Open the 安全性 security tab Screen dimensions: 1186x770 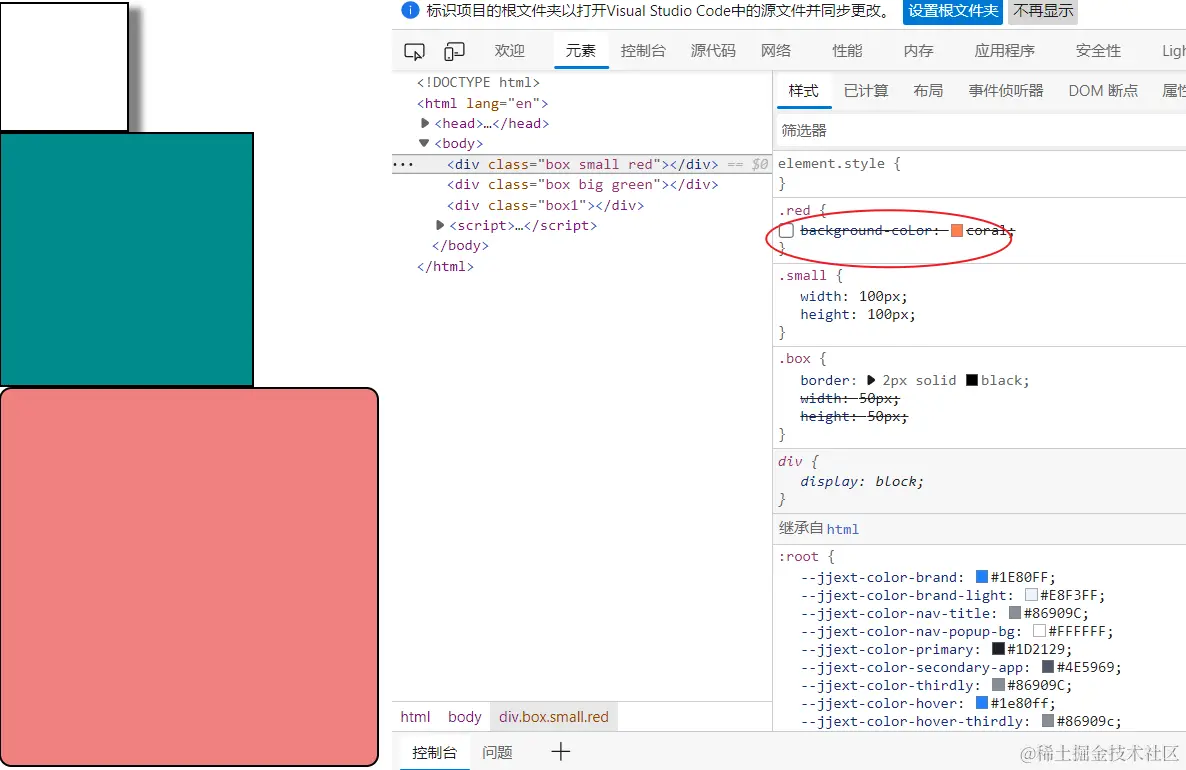coord(1098,51)
